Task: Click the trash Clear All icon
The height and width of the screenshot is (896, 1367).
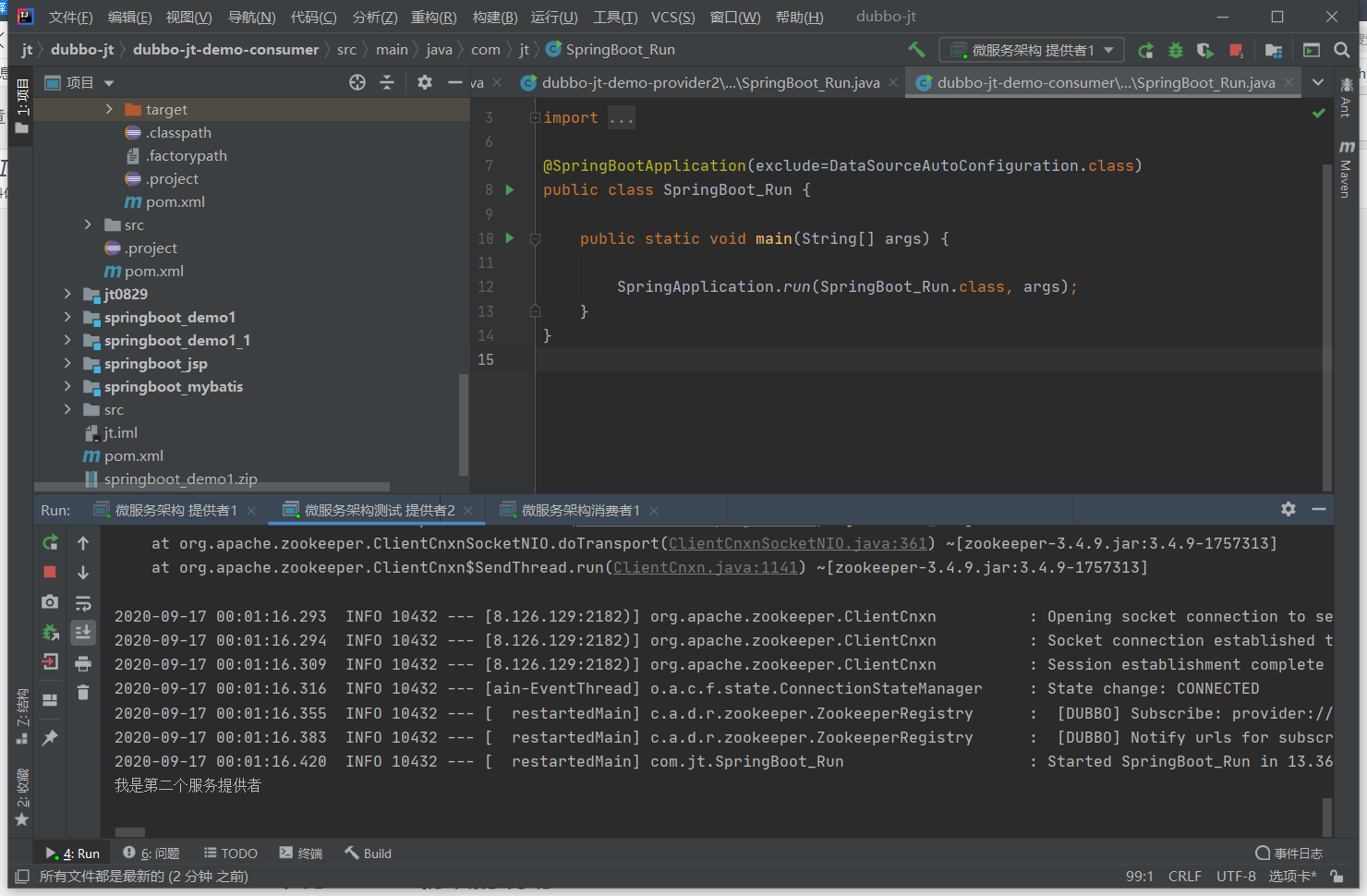Action: [x=83, y=692]
